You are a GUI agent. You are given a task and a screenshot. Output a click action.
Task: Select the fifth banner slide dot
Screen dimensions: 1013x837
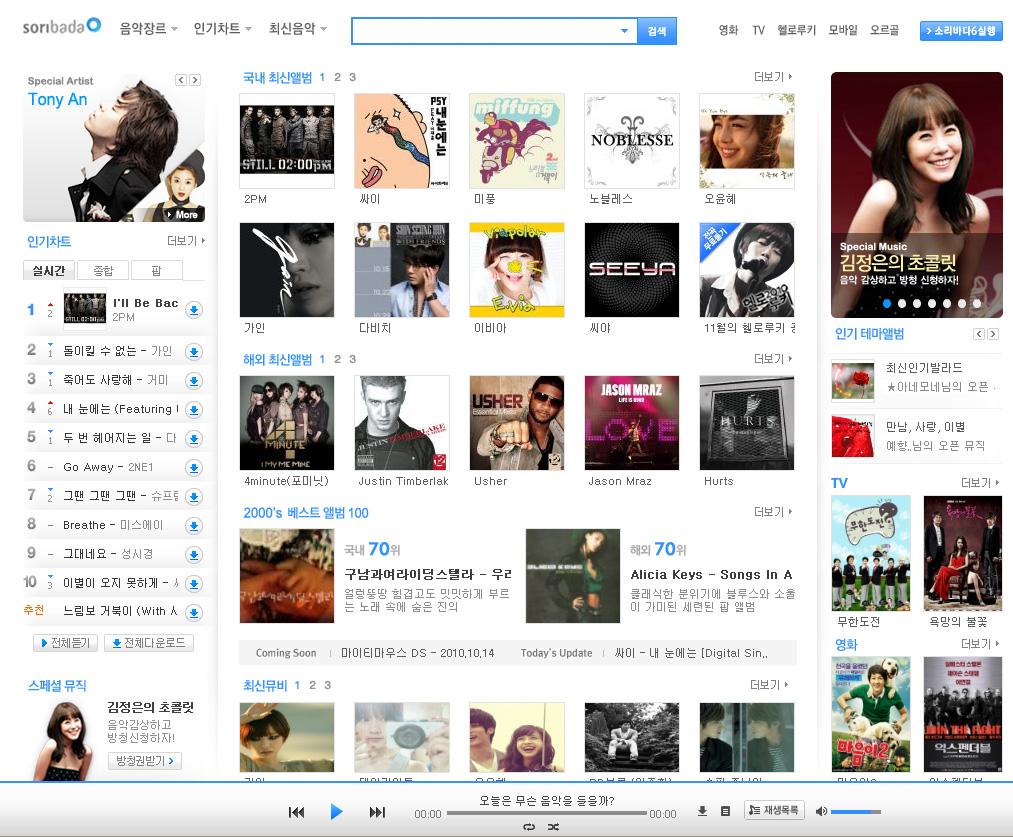pos(947,304)
